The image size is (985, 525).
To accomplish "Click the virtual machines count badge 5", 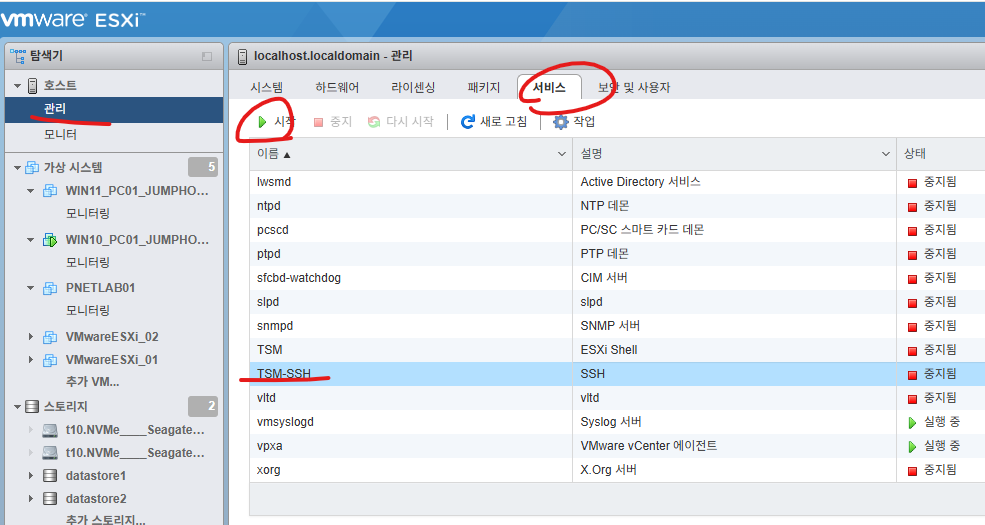I will pyautogui.click(x=204, y=167).
